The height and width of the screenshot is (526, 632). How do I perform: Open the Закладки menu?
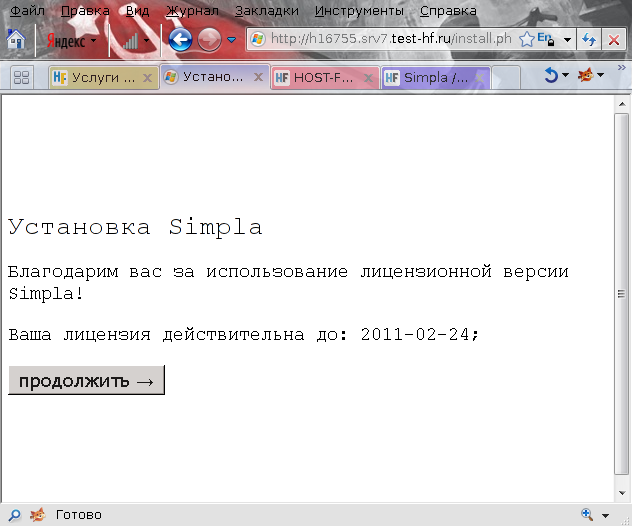266,11
